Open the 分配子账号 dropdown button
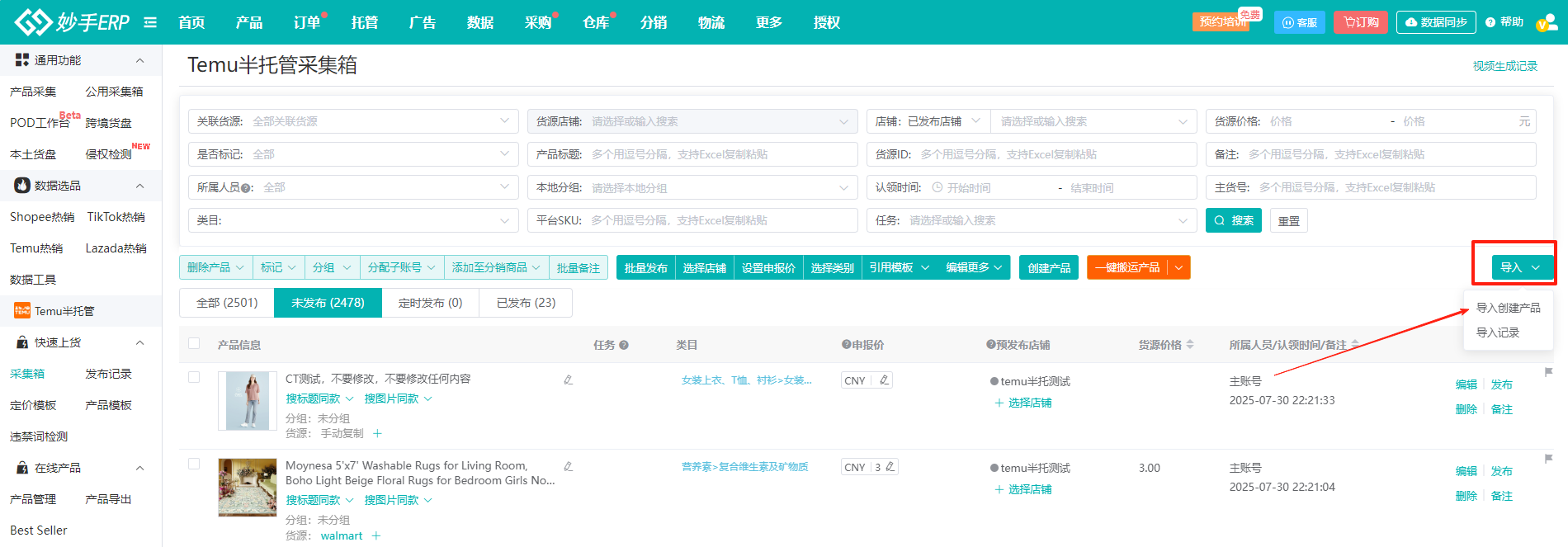The height and width of the screenshot is (547, 1568). tap(402, 267)
